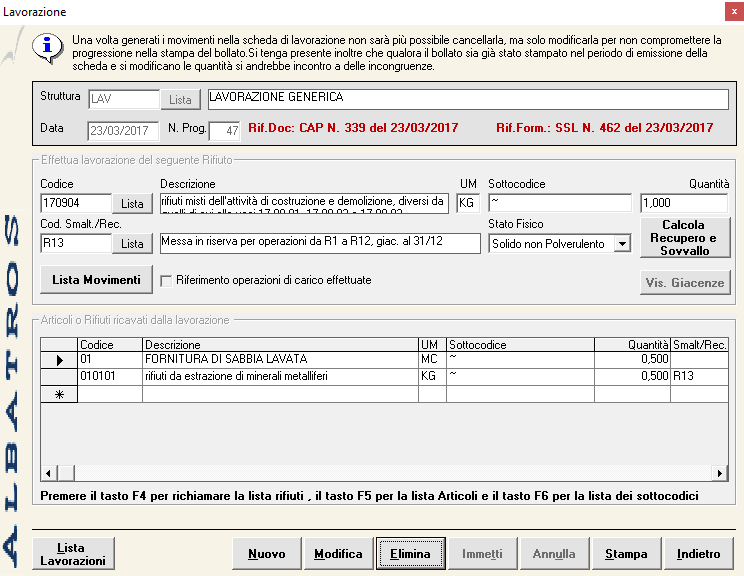
Task: Click the Stampa button
Action: (626, 554)
